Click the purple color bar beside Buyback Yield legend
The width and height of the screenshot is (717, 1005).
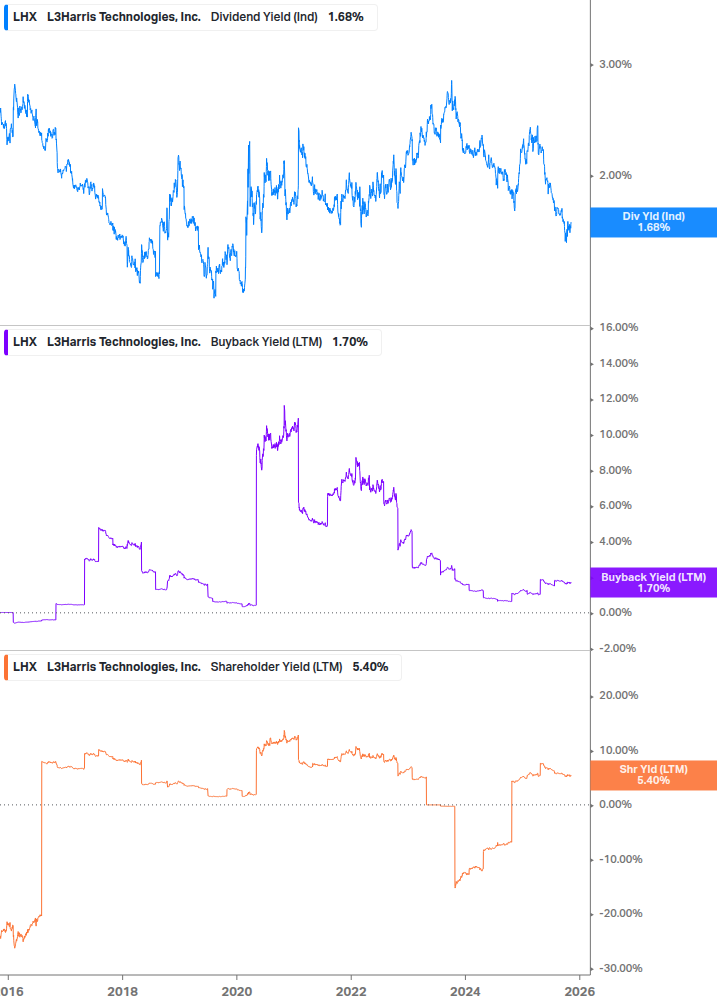coord(6,342)
